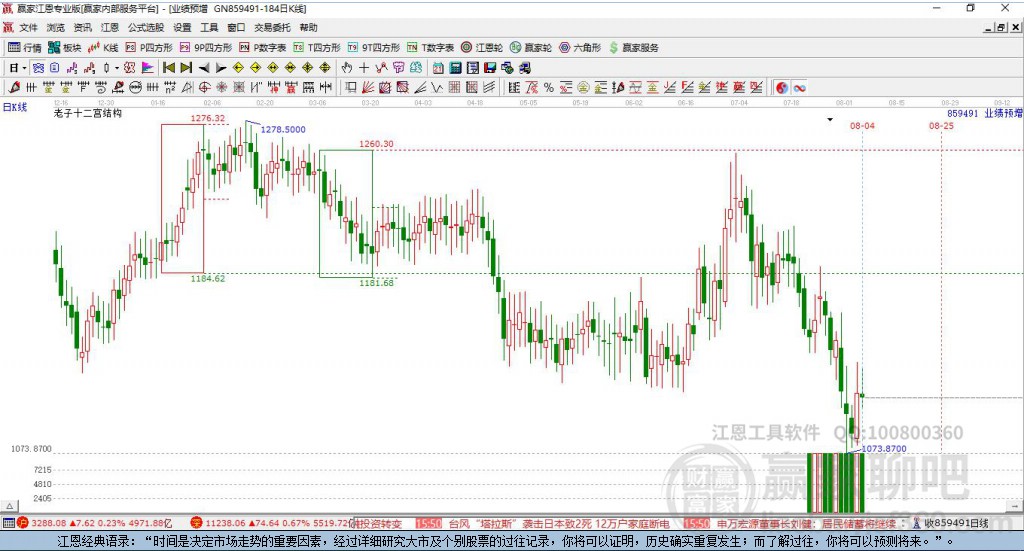Open the 板块 sector view
The width and height of the screenshot is (1024, 551).
click(64, 48)
